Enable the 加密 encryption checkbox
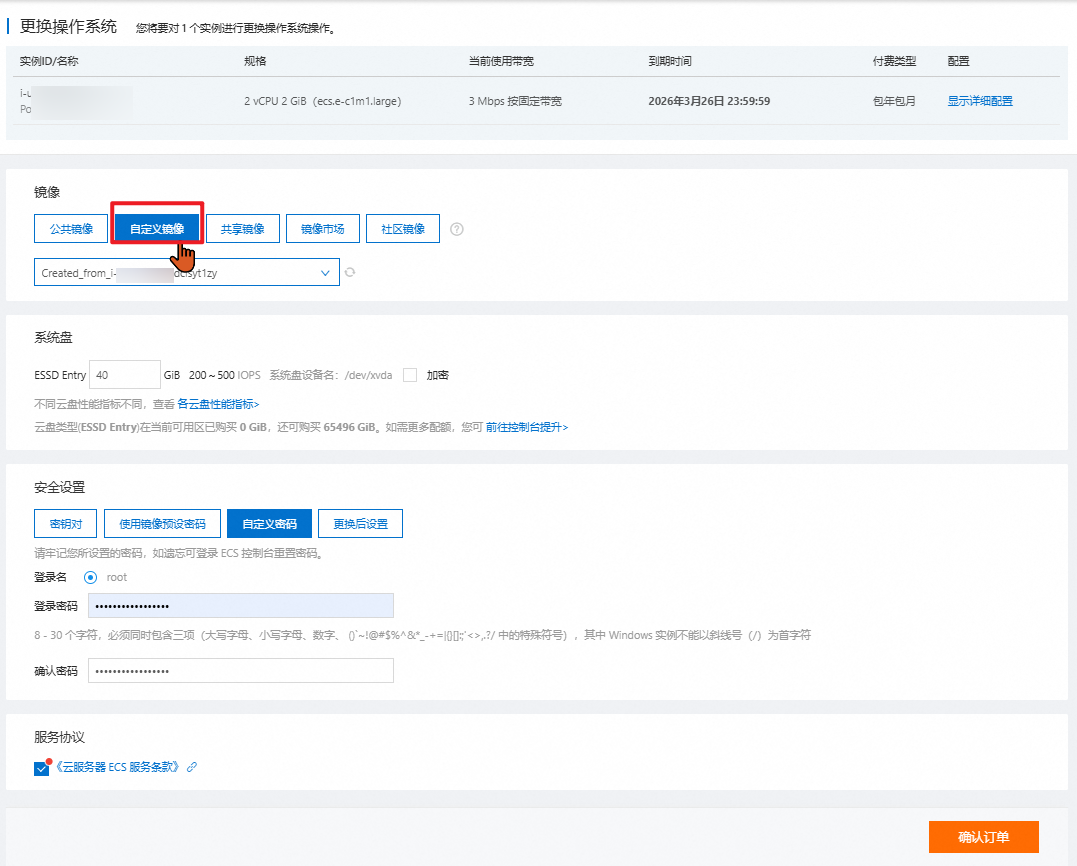 tap(410, 375)
